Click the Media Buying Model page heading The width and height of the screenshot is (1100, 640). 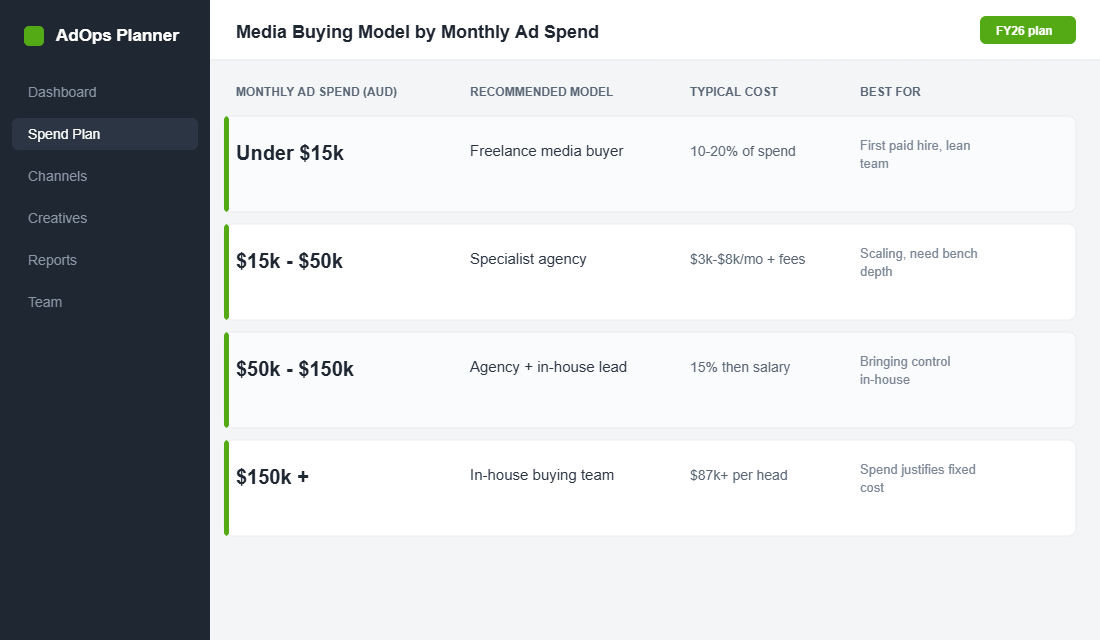[417, 32]
